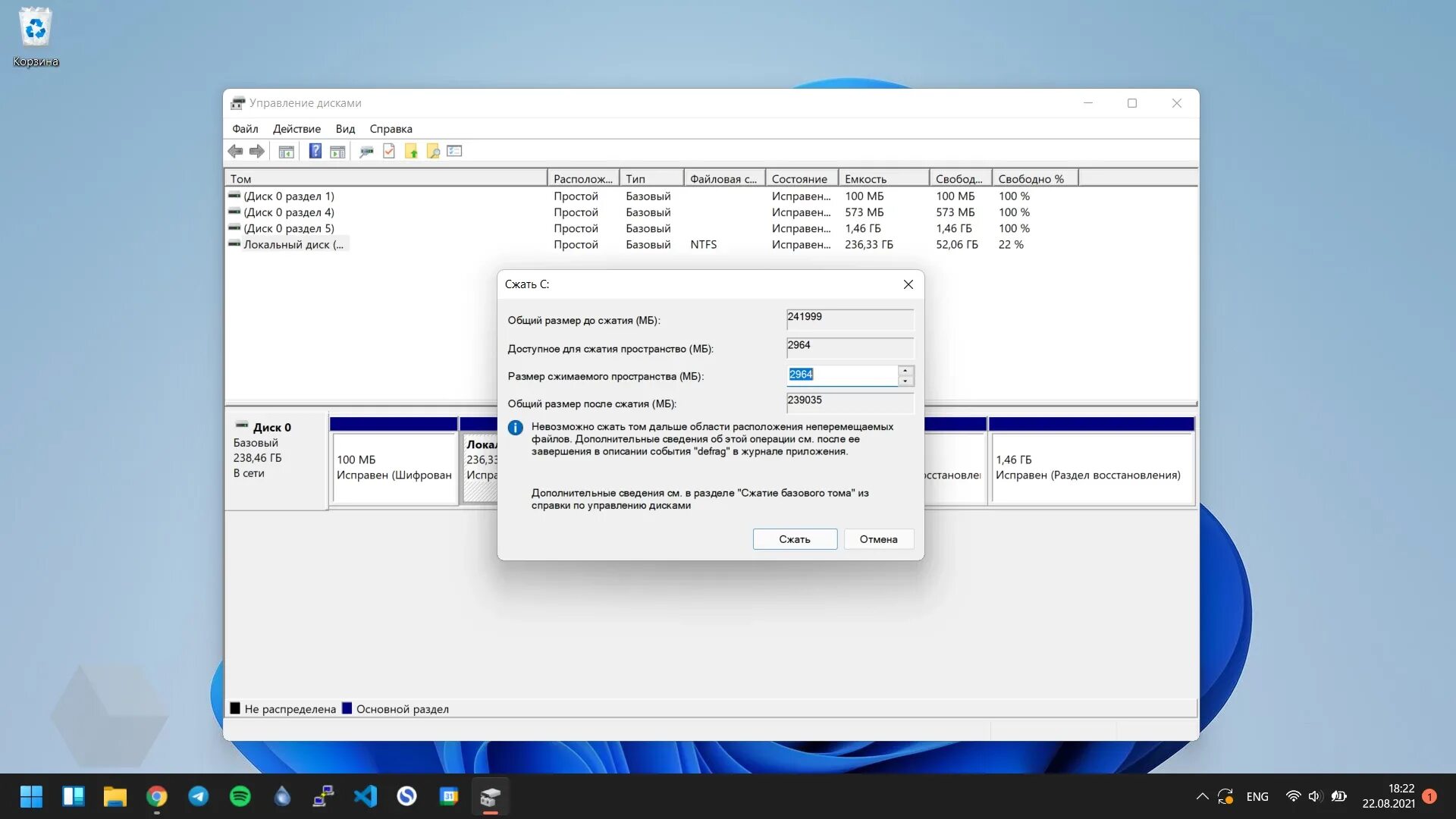Decrease shrink size with the down spinner
The height and width of the screenshot is (819, 1456).
[x=905, y=381]
